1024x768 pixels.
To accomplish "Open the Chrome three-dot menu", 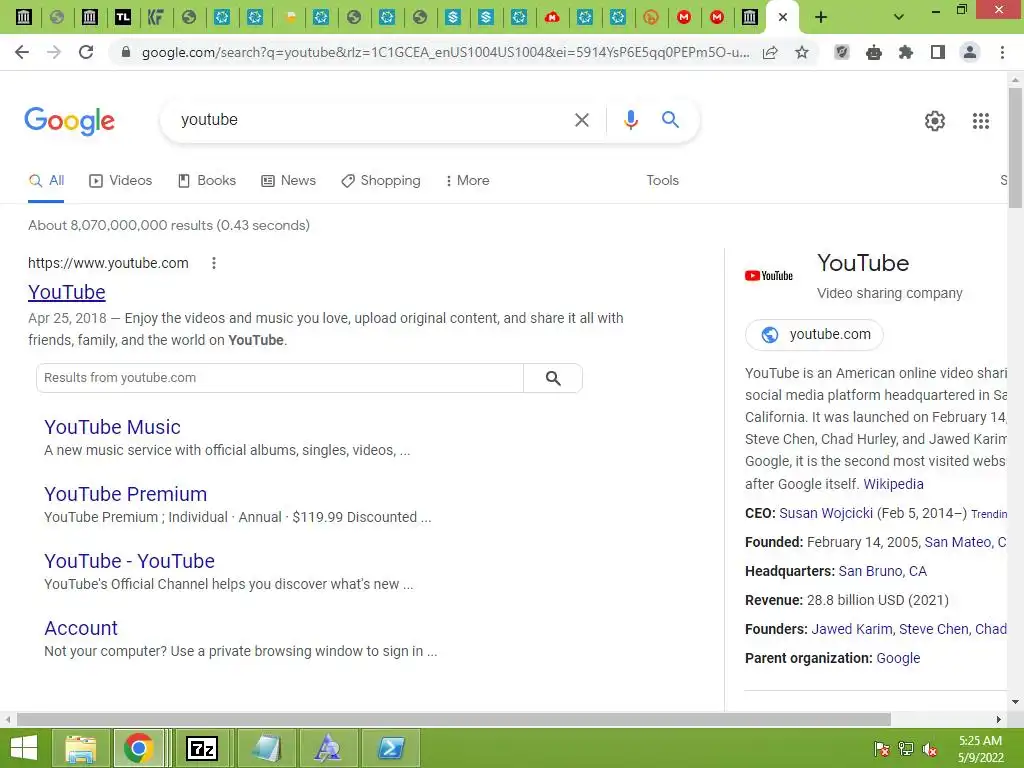I will click(1002, 52).
